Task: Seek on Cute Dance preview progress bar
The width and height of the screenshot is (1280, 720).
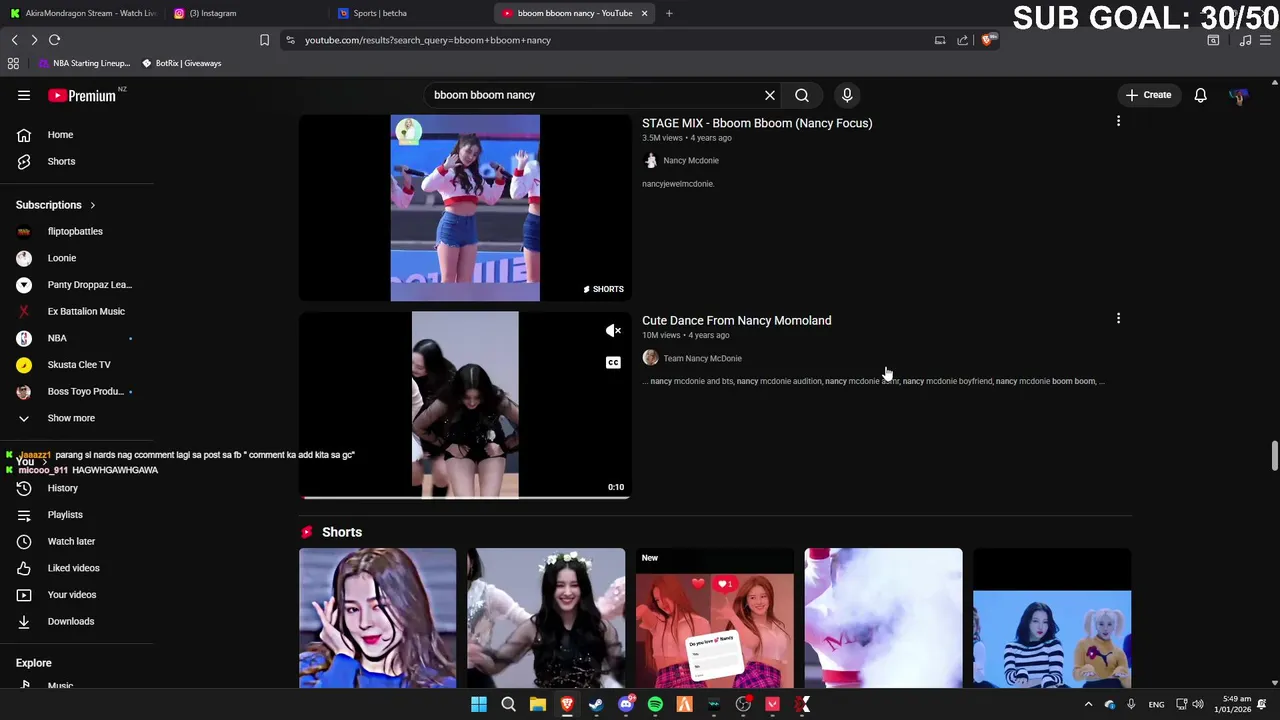Action: pos(465,496)
